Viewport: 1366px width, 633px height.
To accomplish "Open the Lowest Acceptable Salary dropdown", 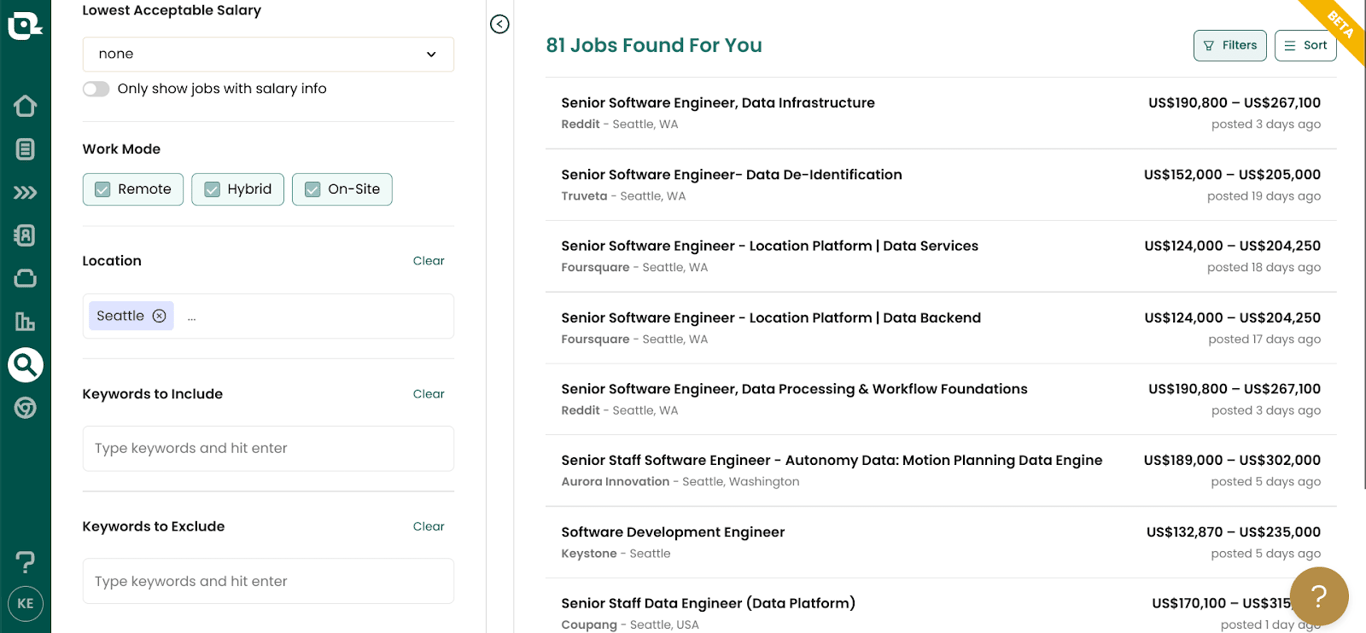I will click(268, 54).
